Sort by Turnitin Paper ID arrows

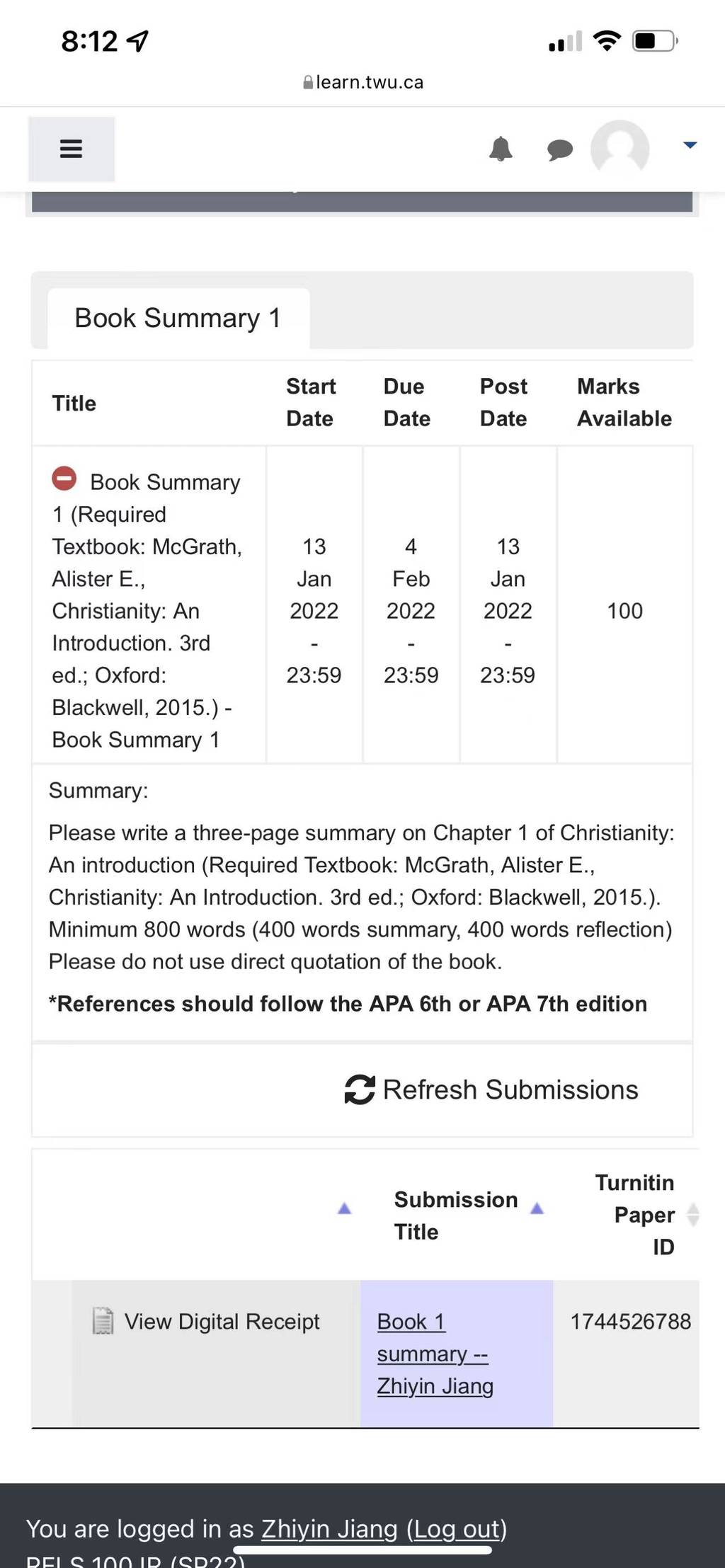[693, 1215]
